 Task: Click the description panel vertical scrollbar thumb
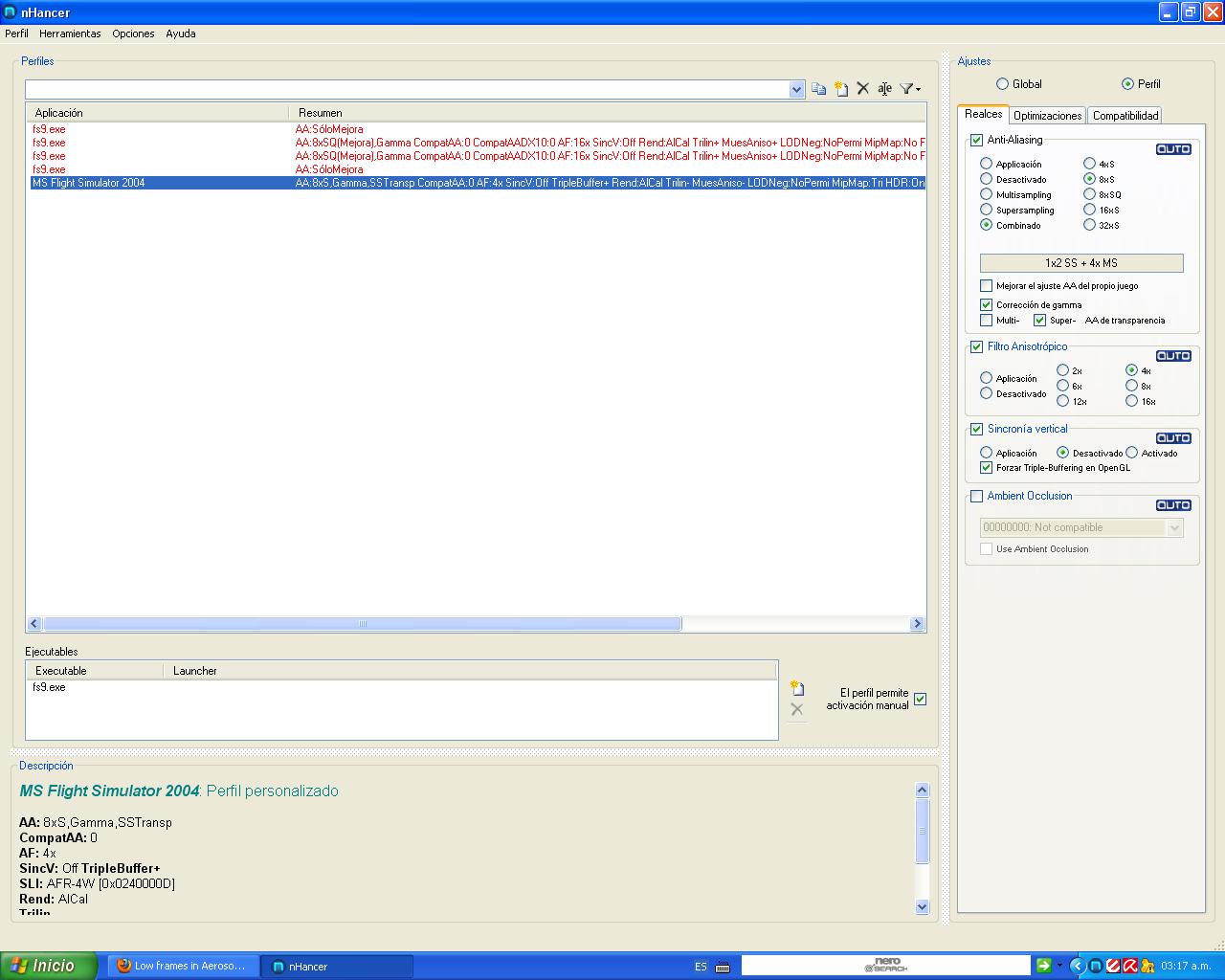[923, 831]
